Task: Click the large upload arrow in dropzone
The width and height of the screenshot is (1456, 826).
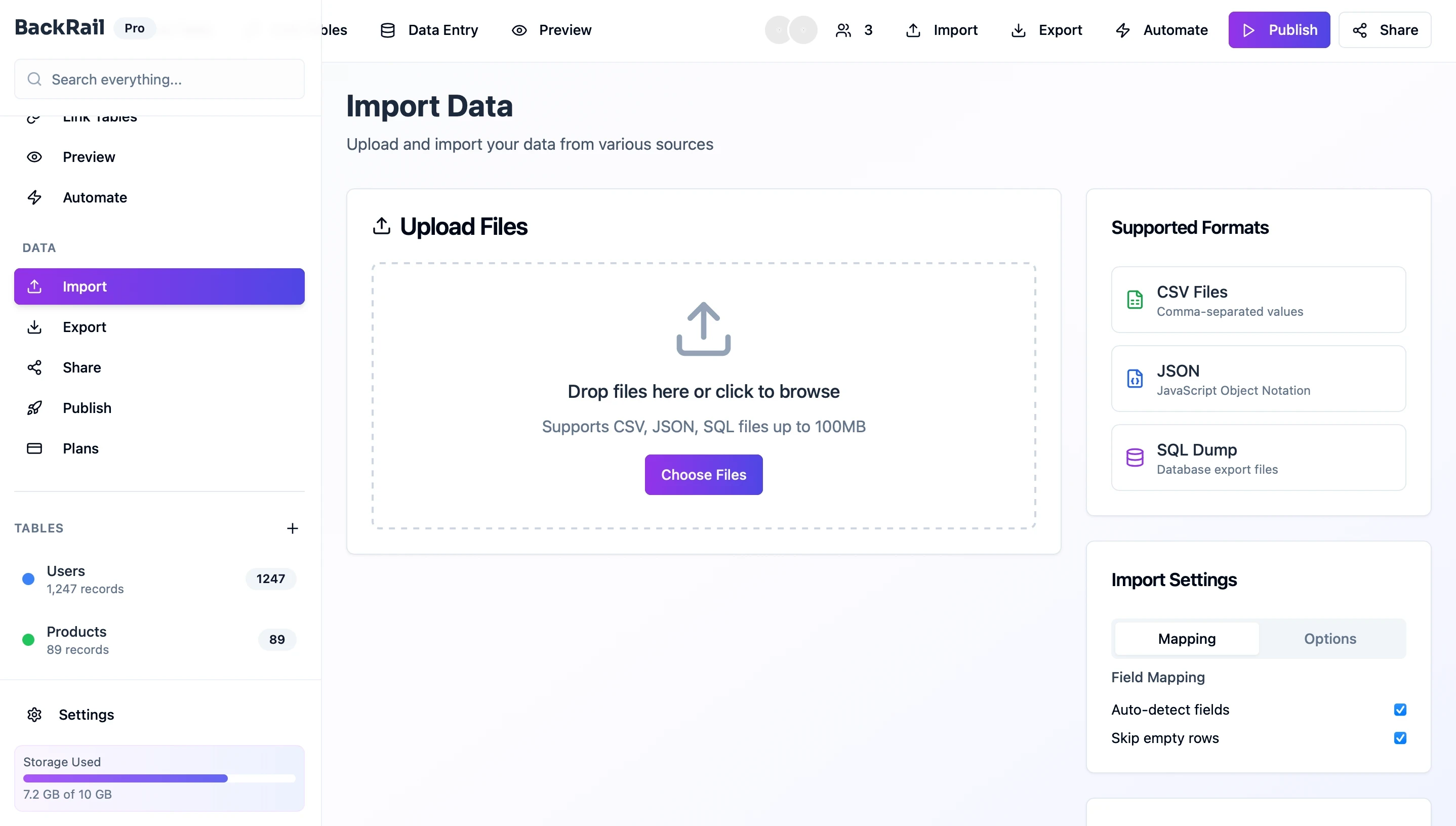Action: (704, 328)
